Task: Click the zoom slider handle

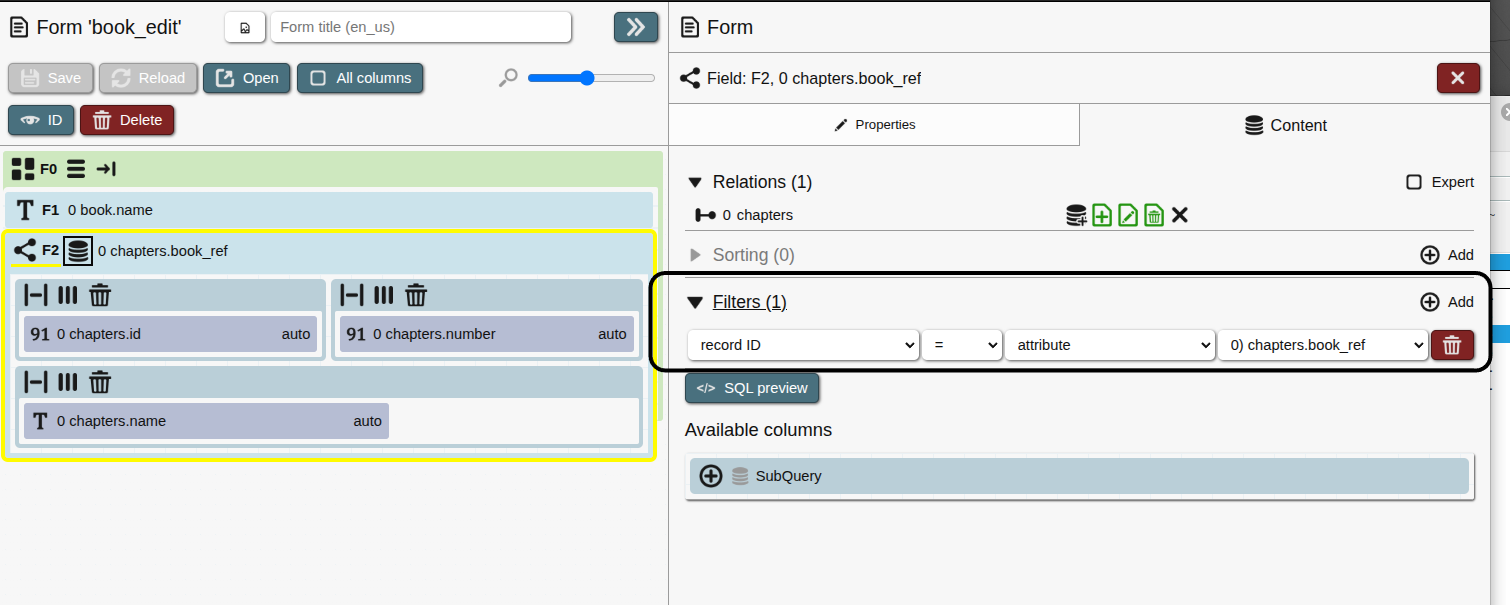Action: (x=587, y=78)
